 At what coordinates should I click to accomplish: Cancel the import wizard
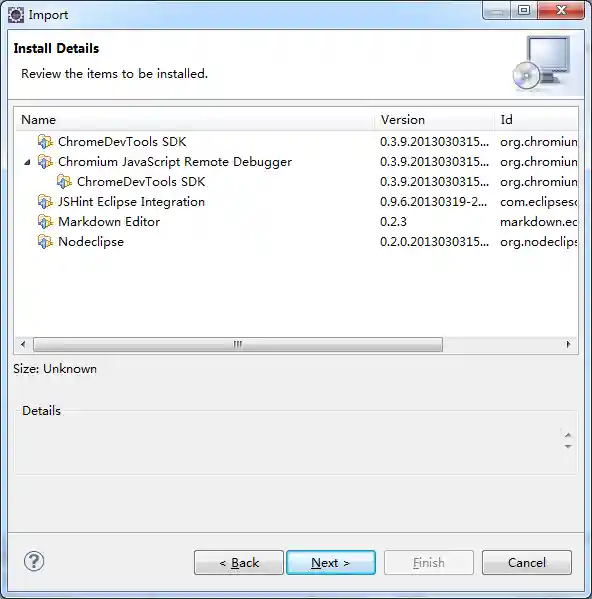[x=527, y=562]
